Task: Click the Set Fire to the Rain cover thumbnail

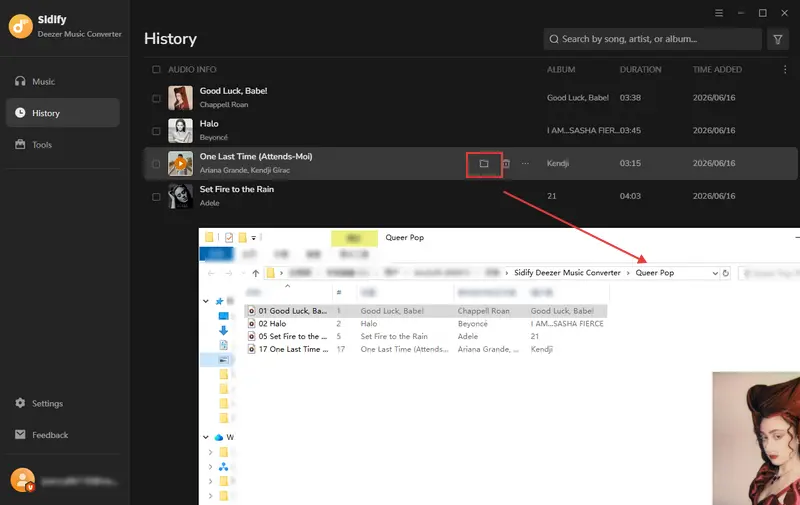Action: click(181, 196)
